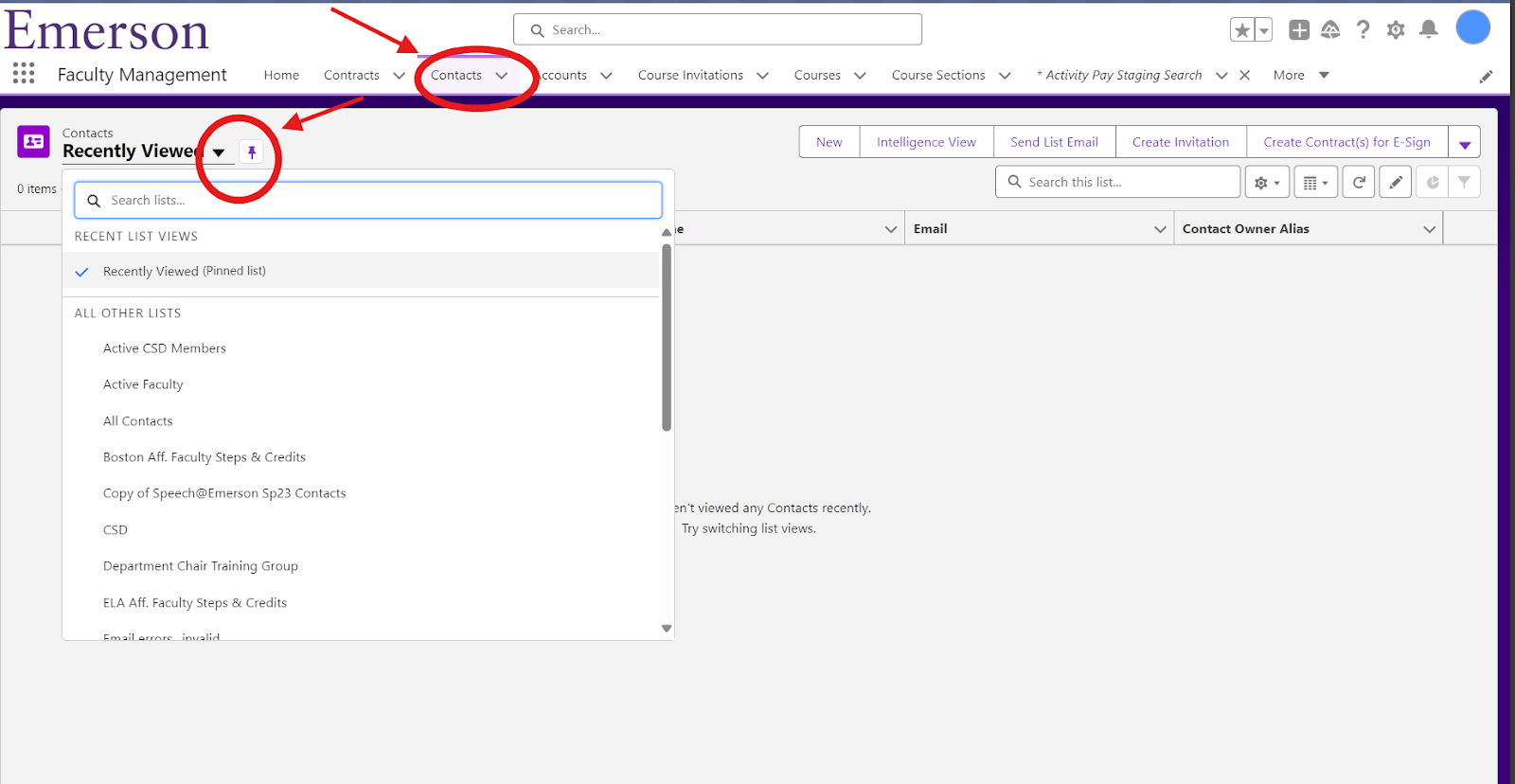Open List View Controls gear menu
The height and width of the screenshot is (784, 1515).
1267,182
